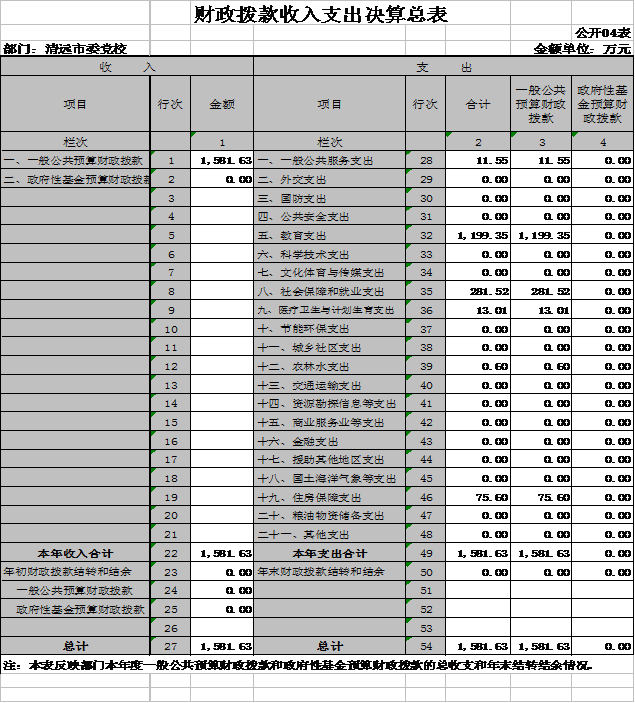Select the 四、公共安全支出 cell

point(330,217)
